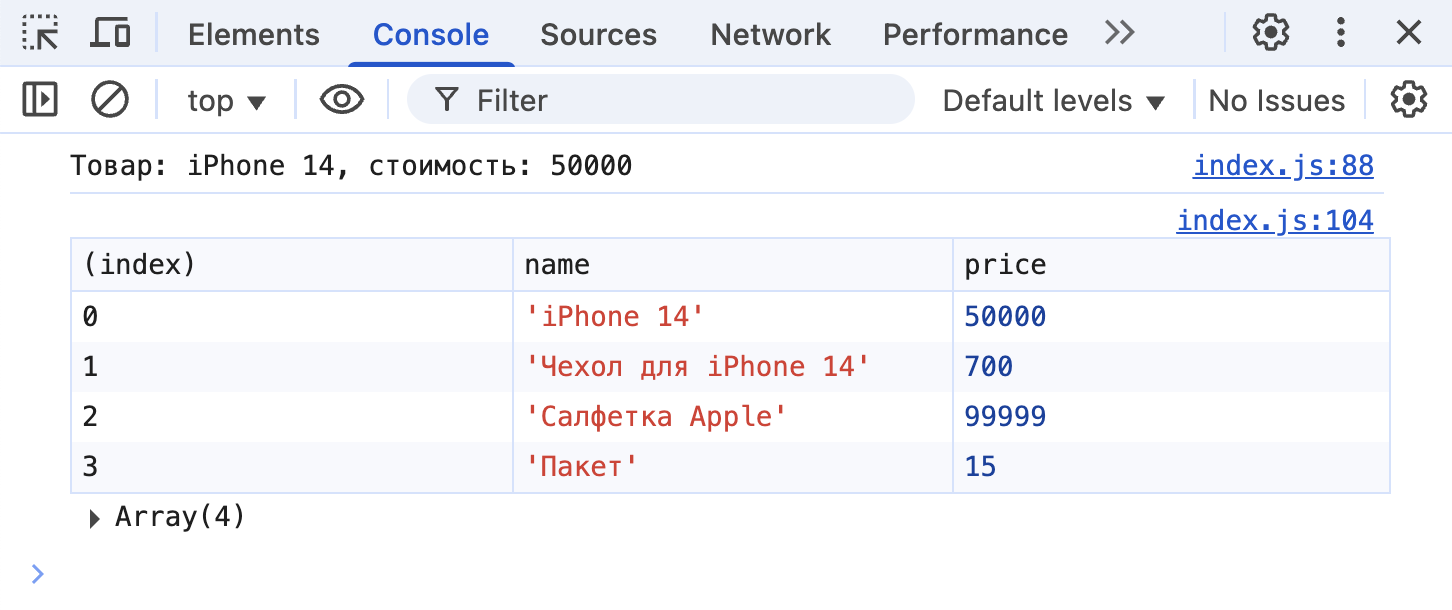Switch to the Elements tab
1452x610 pixels.
coord(253,35)
